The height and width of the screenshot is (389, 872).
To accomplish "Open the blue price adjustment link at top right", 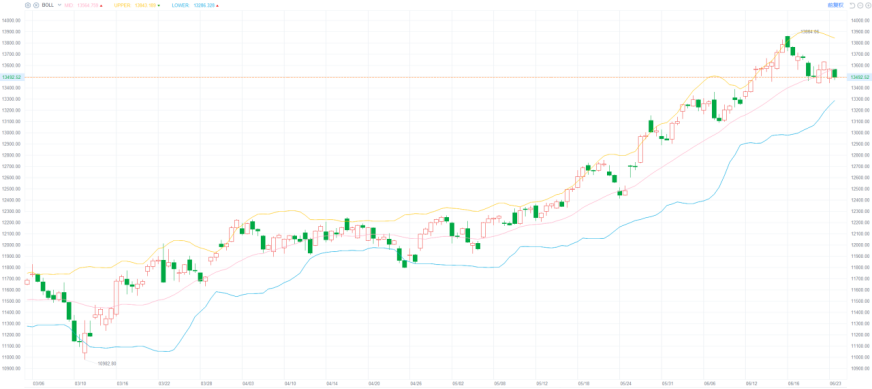I will click(836, 5).
